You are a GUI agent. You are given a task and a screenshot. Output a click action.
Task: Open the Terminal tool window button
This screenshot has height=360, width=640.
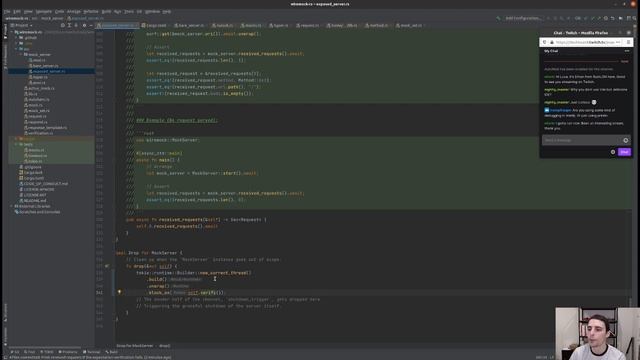pos(91,352)
